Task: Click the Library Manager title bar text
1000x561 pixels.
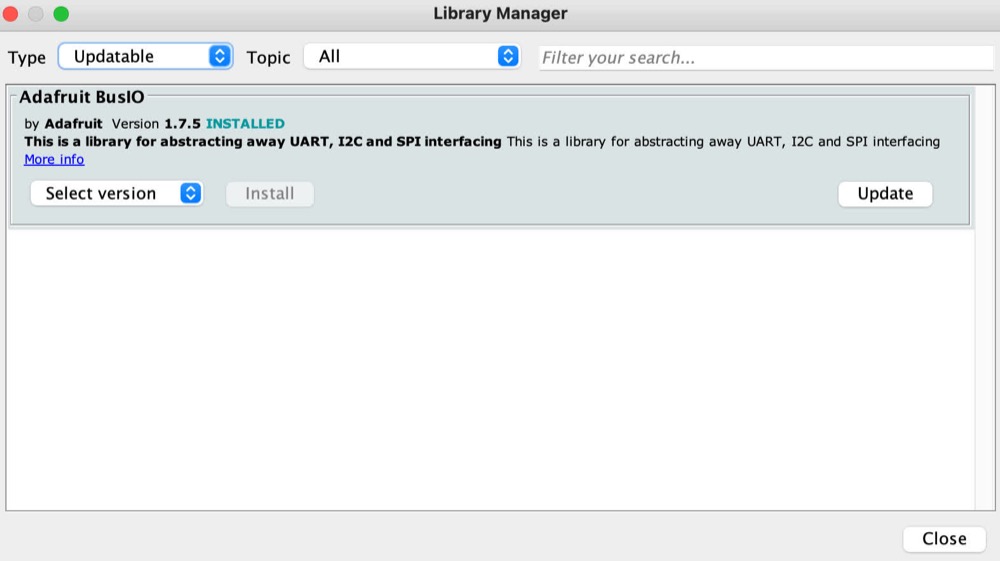Action: click(500, 14)
